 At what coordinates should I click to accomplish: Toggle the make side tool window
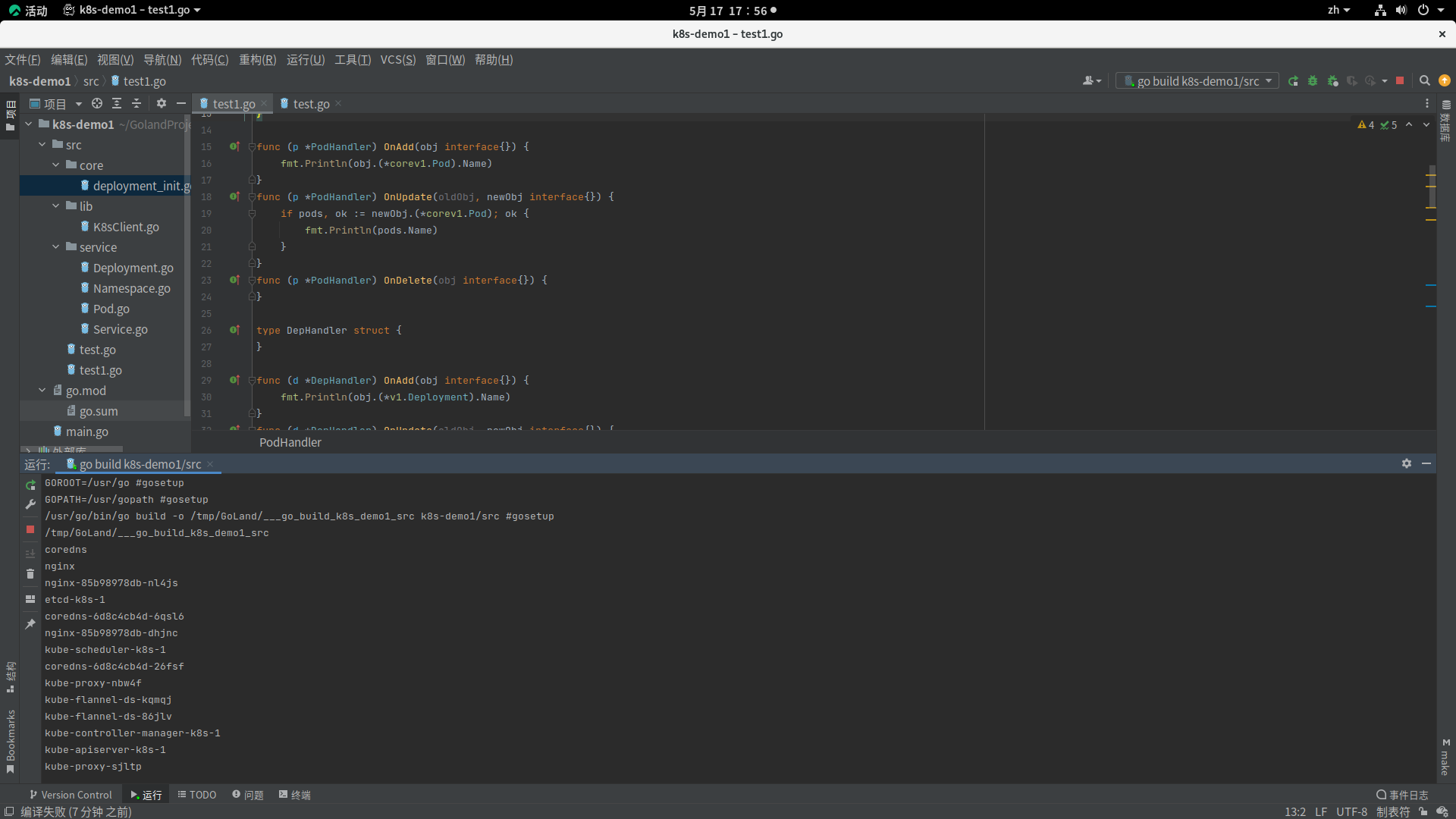pos(1445,757)
